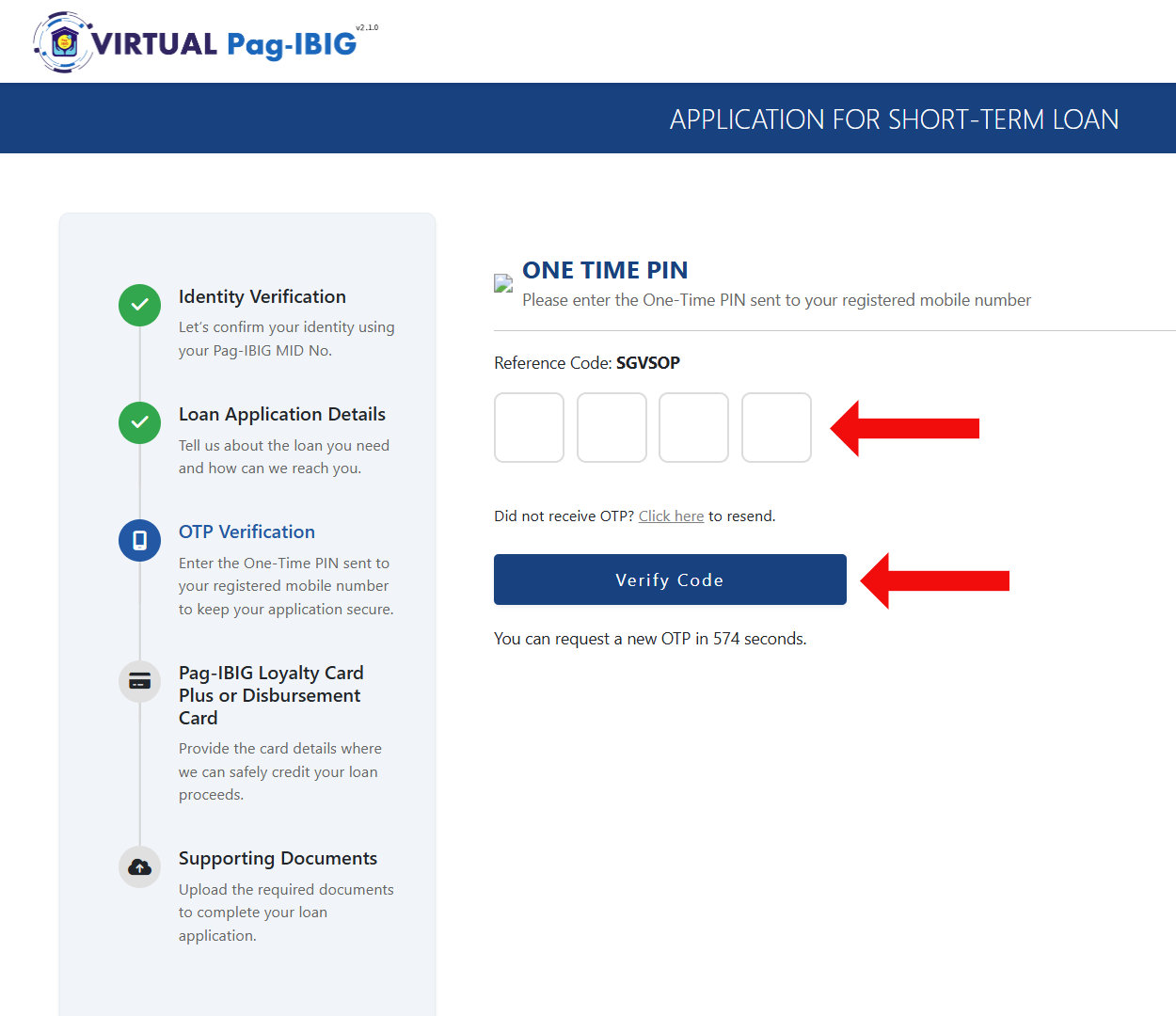This screenshot has height=1016, width=1176.
Task: Click the Virtual Pag-IBIG logo
Action: click(196, 42)
